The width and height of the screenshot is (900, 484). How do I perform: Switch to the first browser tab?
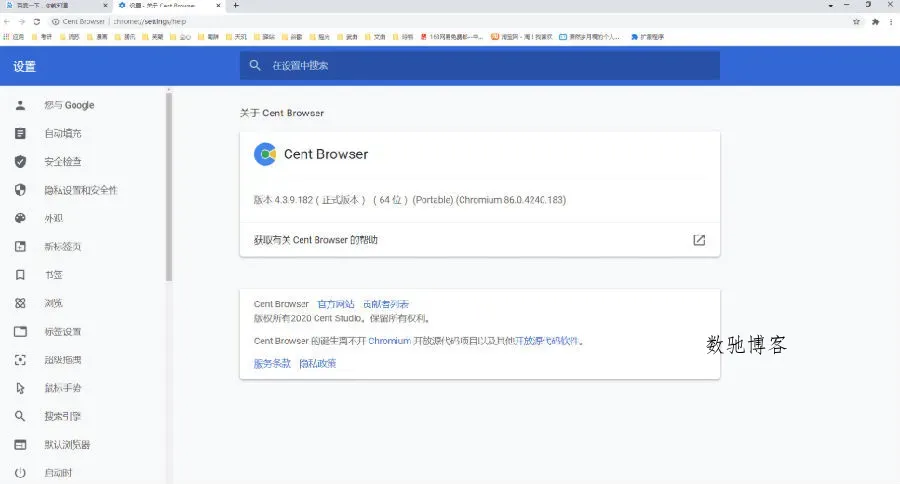[56, 5]
